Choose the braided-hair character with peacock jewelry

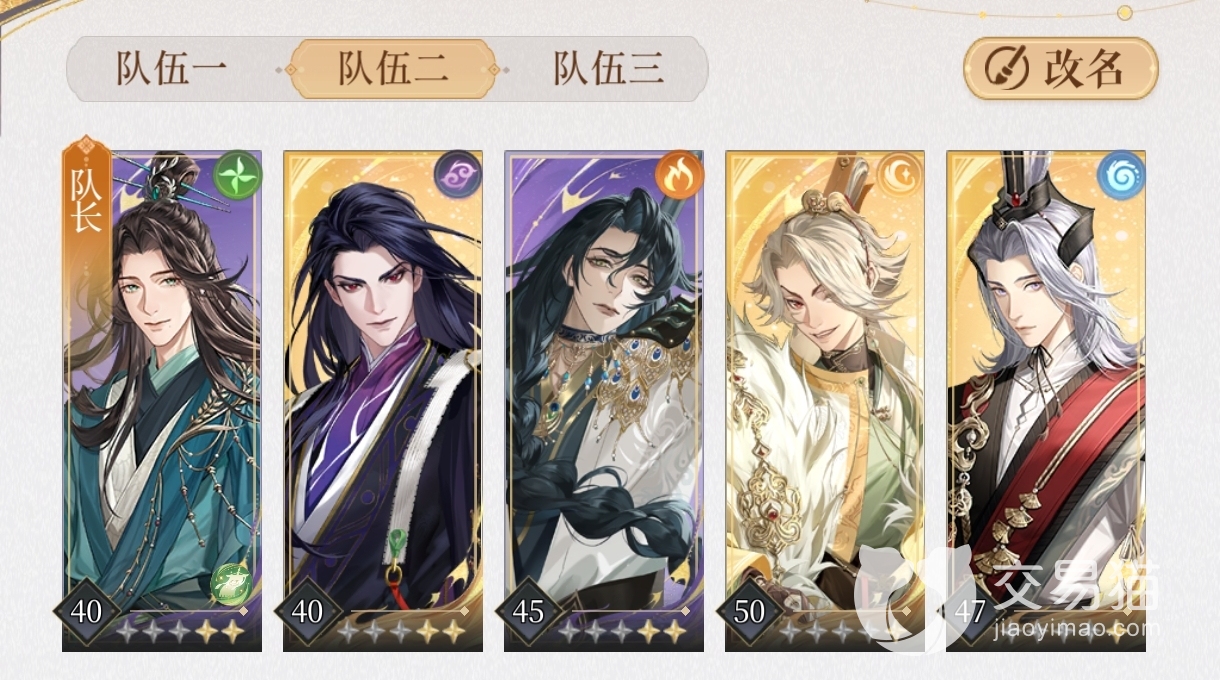604,400
